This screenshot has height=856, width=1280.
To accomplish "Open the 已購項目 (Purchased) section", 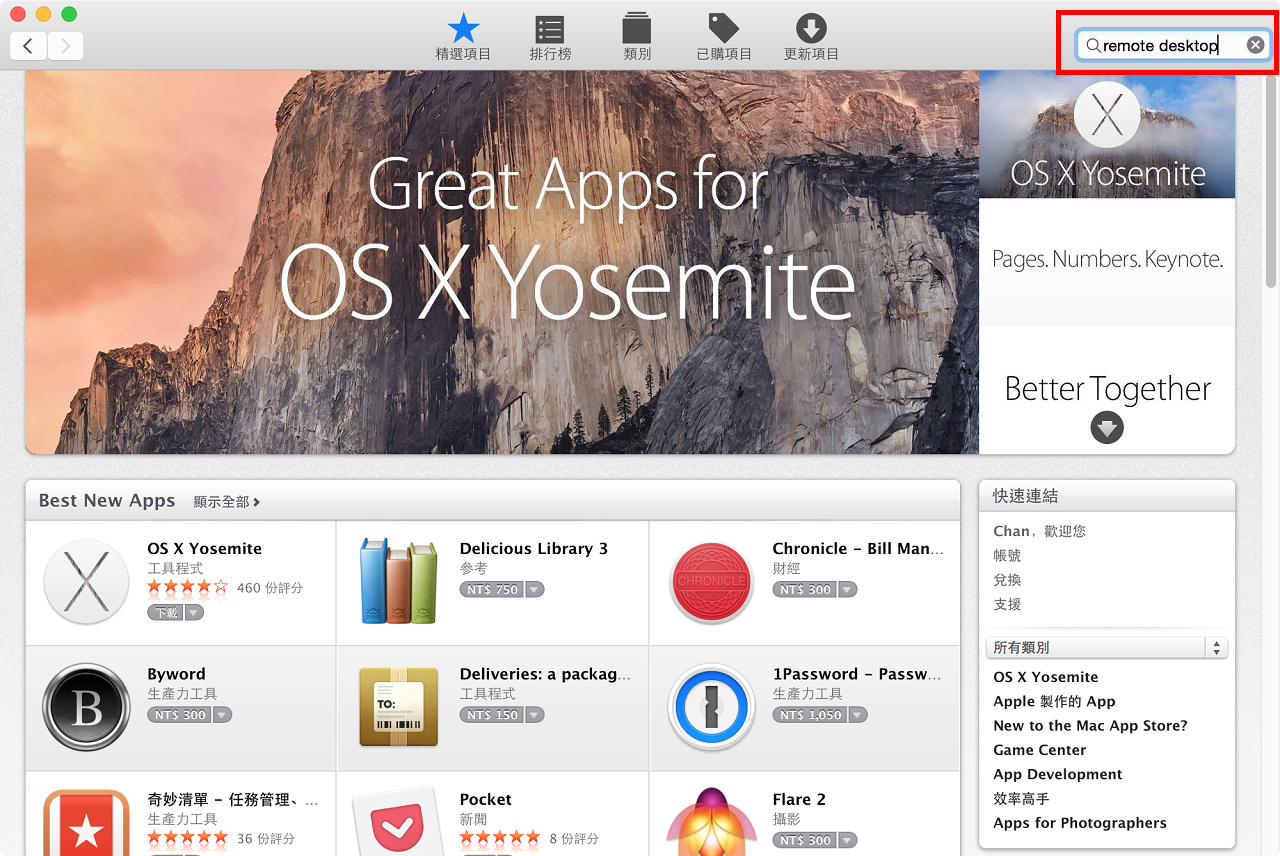I will pos(723,37).
